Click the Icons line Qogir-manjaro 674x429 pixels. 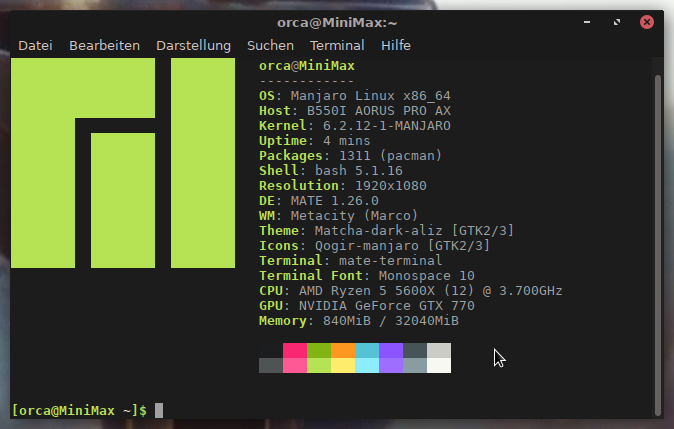click(374, 246)
